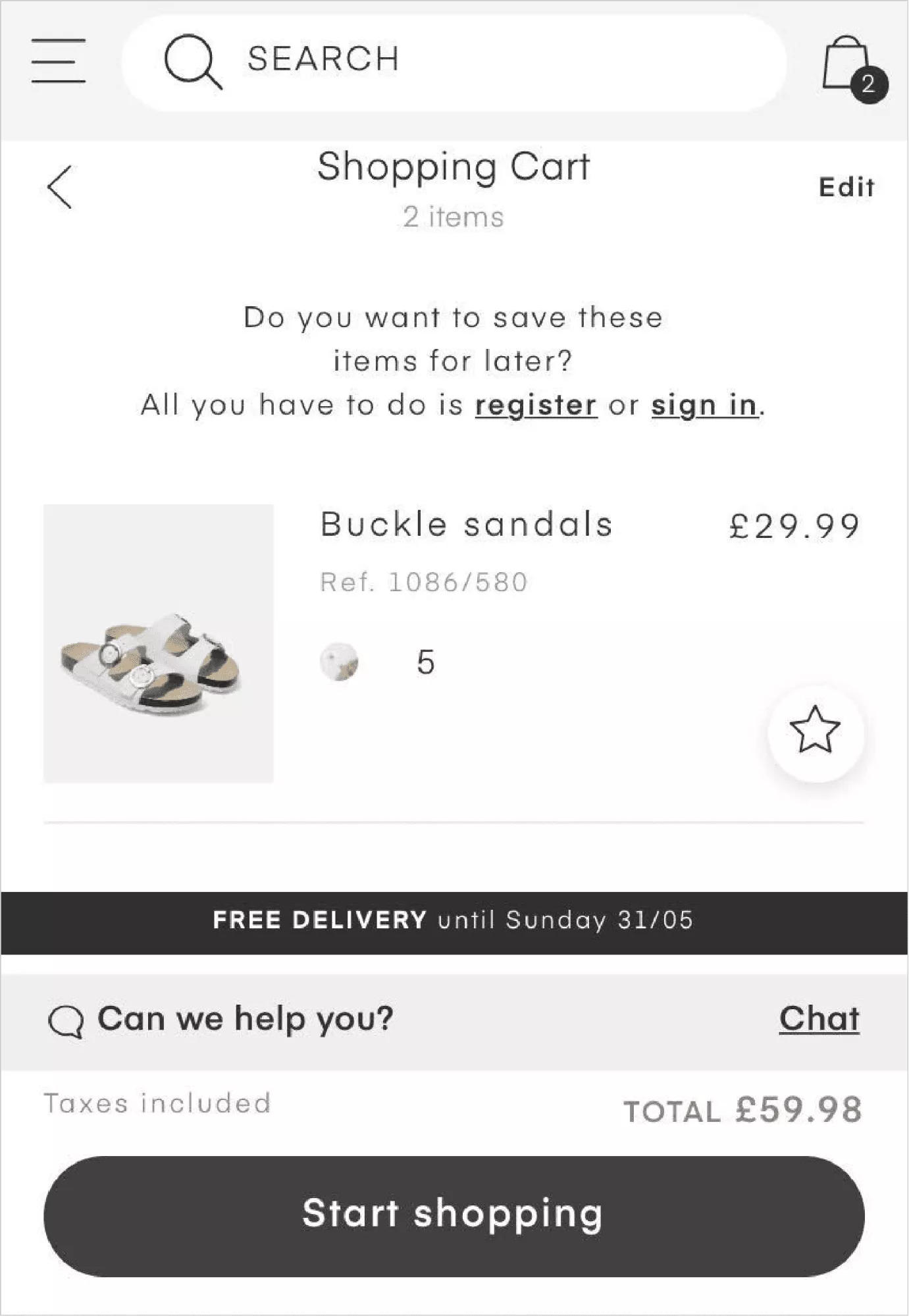909x1316 pixels.
Task: Tap the chat bubble icon
Action: (66, 1022)
